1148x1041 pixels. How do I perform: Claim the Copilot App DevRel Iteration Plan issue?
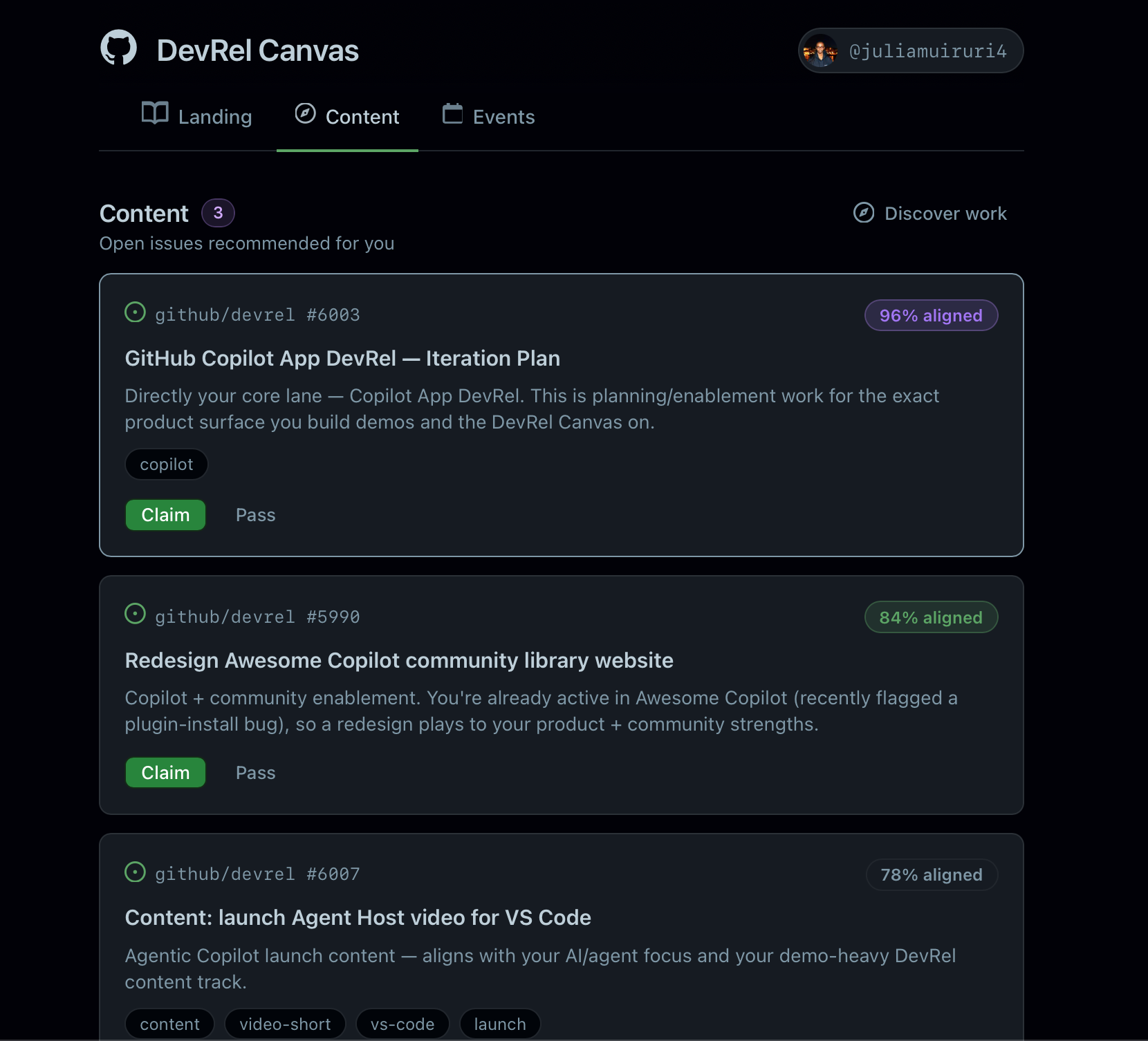(166, 515)
